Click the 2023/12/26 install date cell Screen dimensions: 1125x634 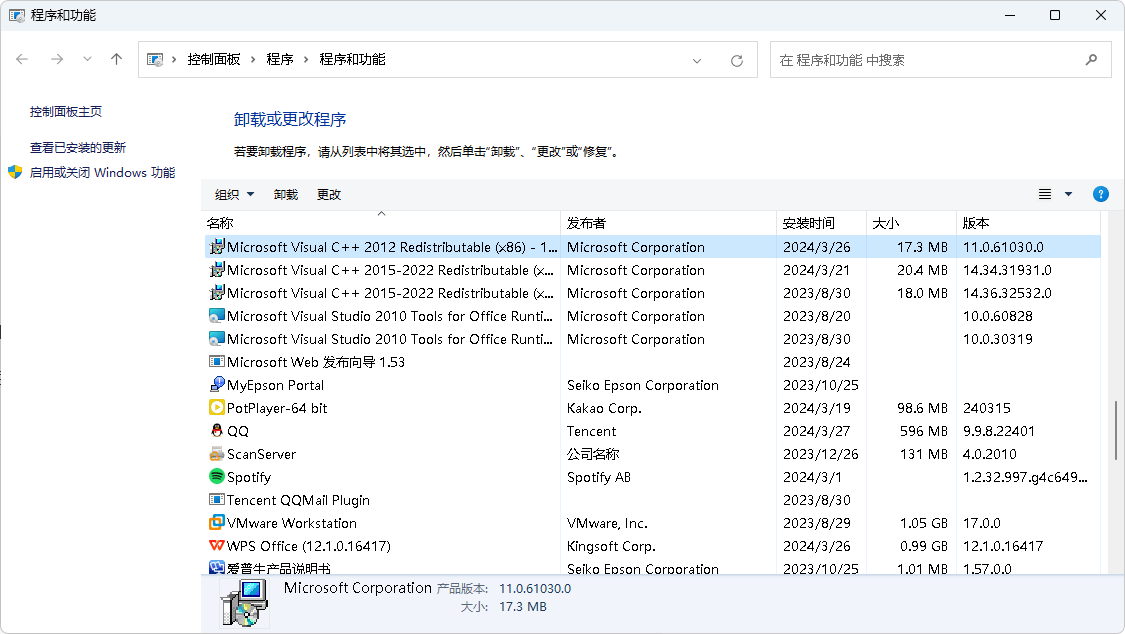coord(820,454)
